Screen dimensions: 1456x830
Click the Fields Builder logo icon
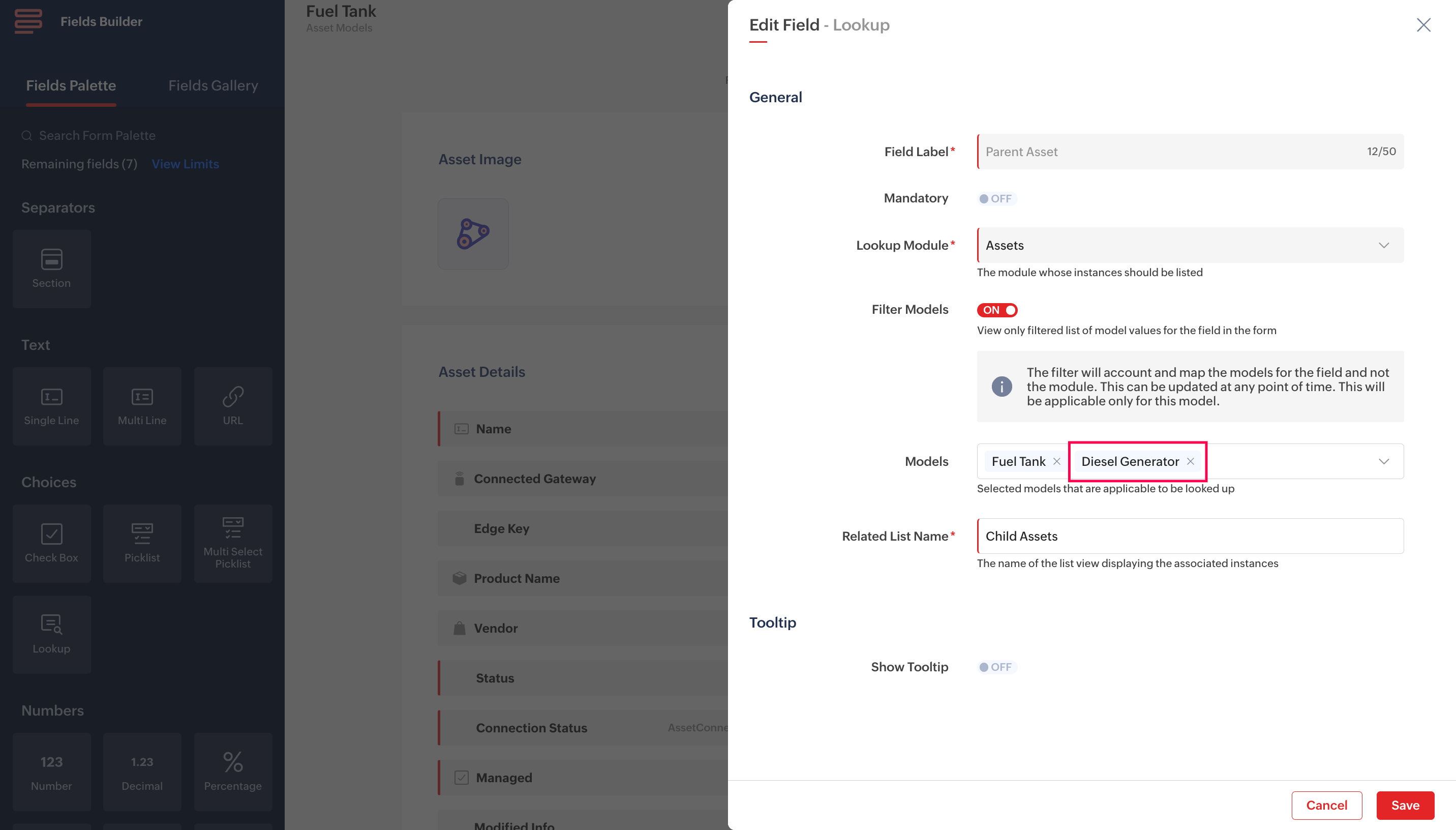28,21
